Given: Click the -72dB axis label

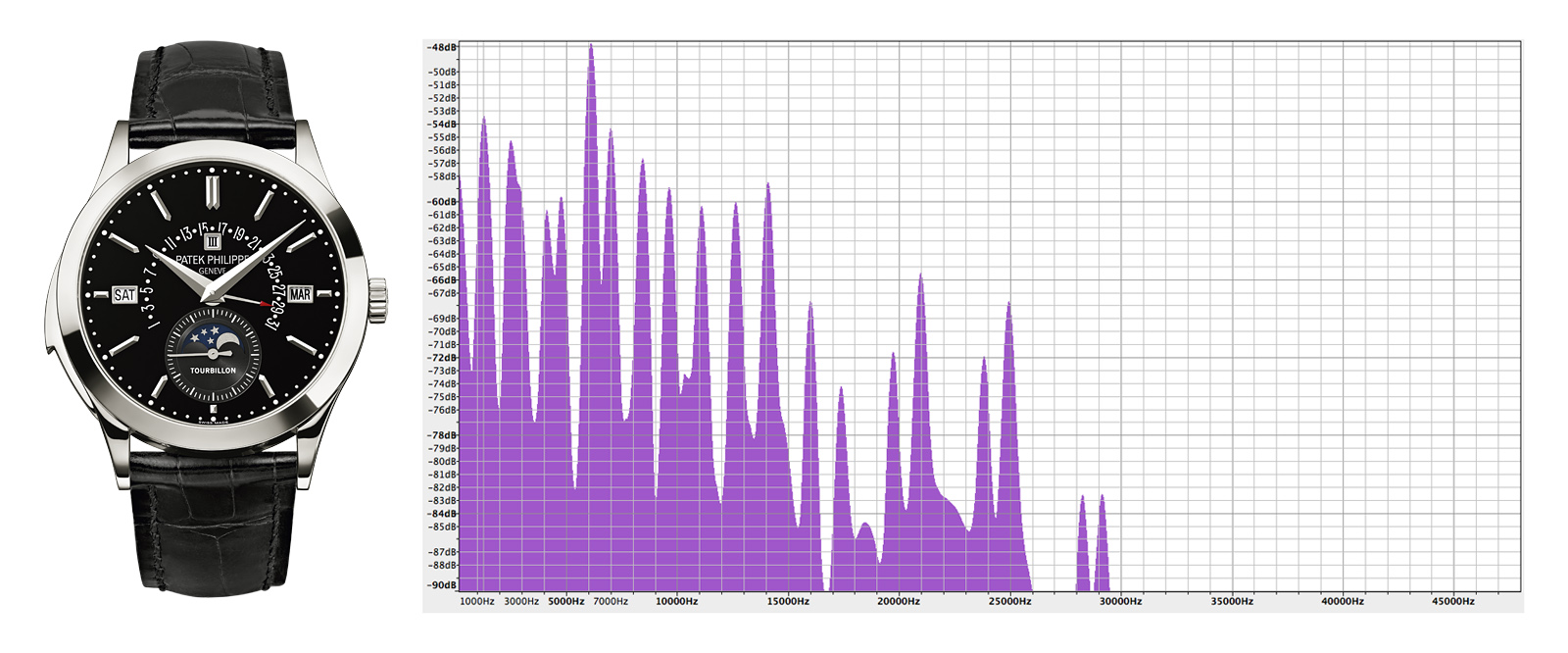Looking at the screenshot, I should pyautogui.click(x=442, y=357).
